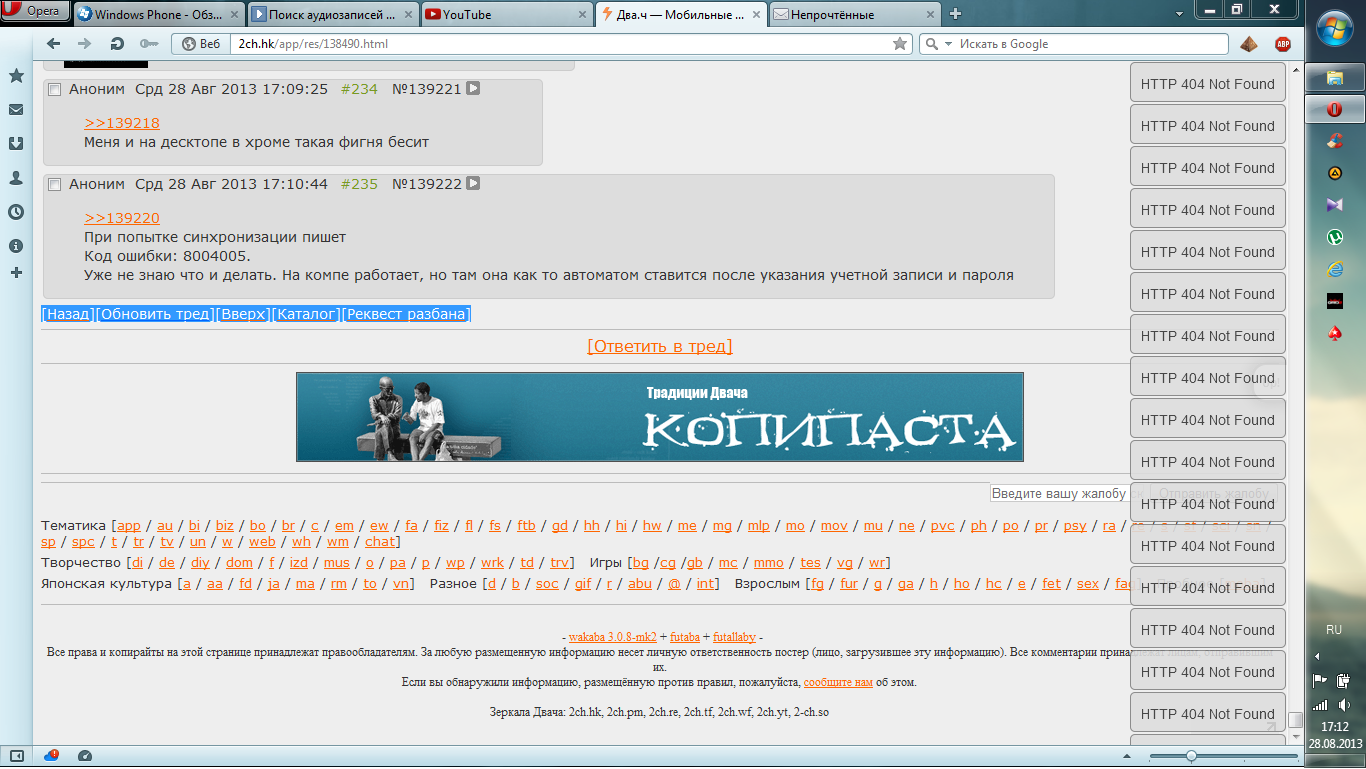
Task: Toggle panels with the status bar panel icon
Action: (x=16, y=755)
